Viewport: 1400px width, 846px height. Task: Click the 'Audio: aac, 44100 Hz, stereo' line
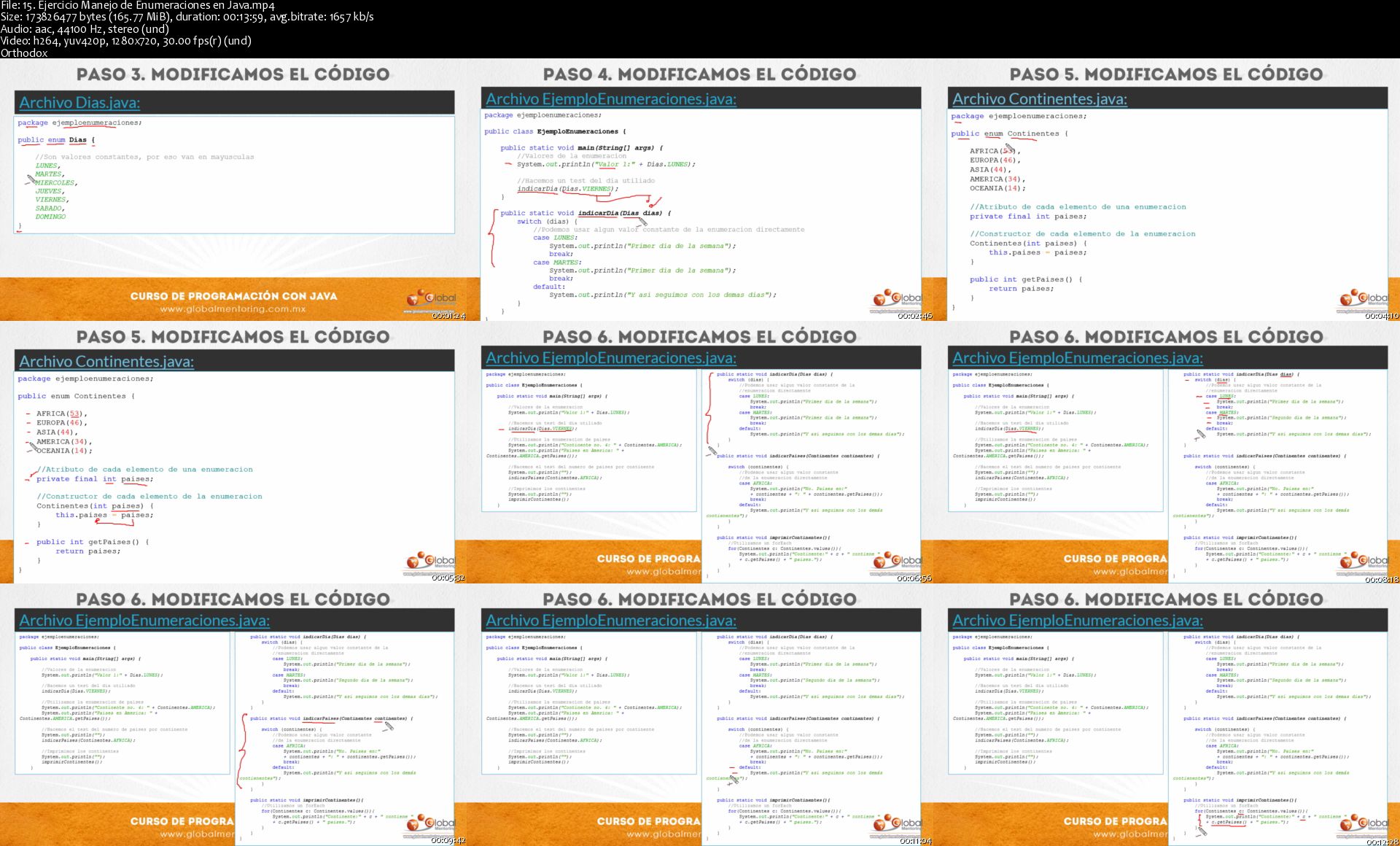pyautogui.click(x=85, y=29)
